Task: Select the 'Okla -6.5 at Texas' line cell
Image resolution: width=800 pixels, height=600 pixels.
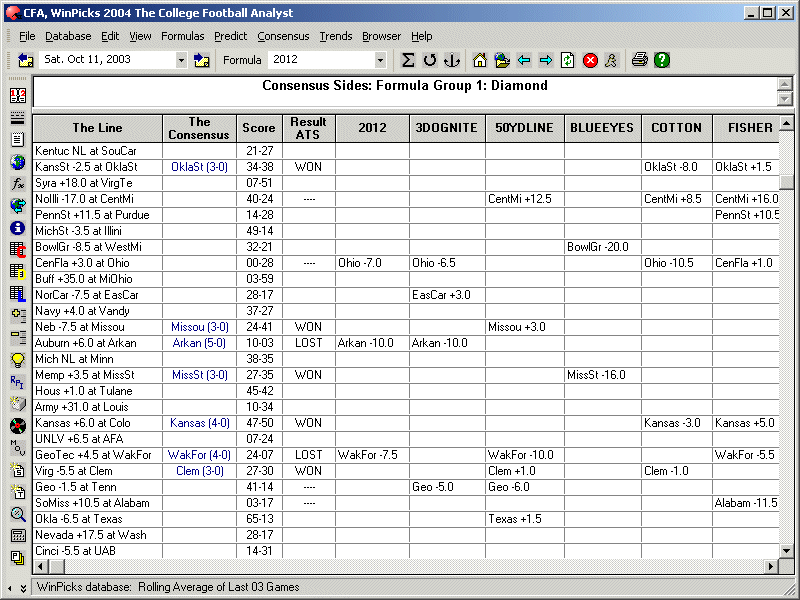Action: [97, 519]
